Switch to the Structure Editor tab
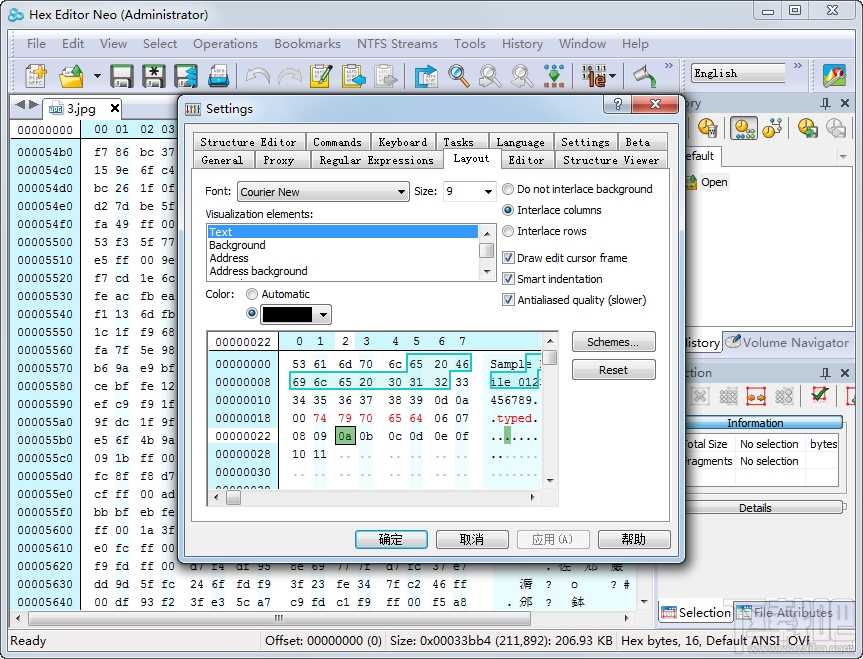Viewport: 863px width, 659px height. coord(248,142)
